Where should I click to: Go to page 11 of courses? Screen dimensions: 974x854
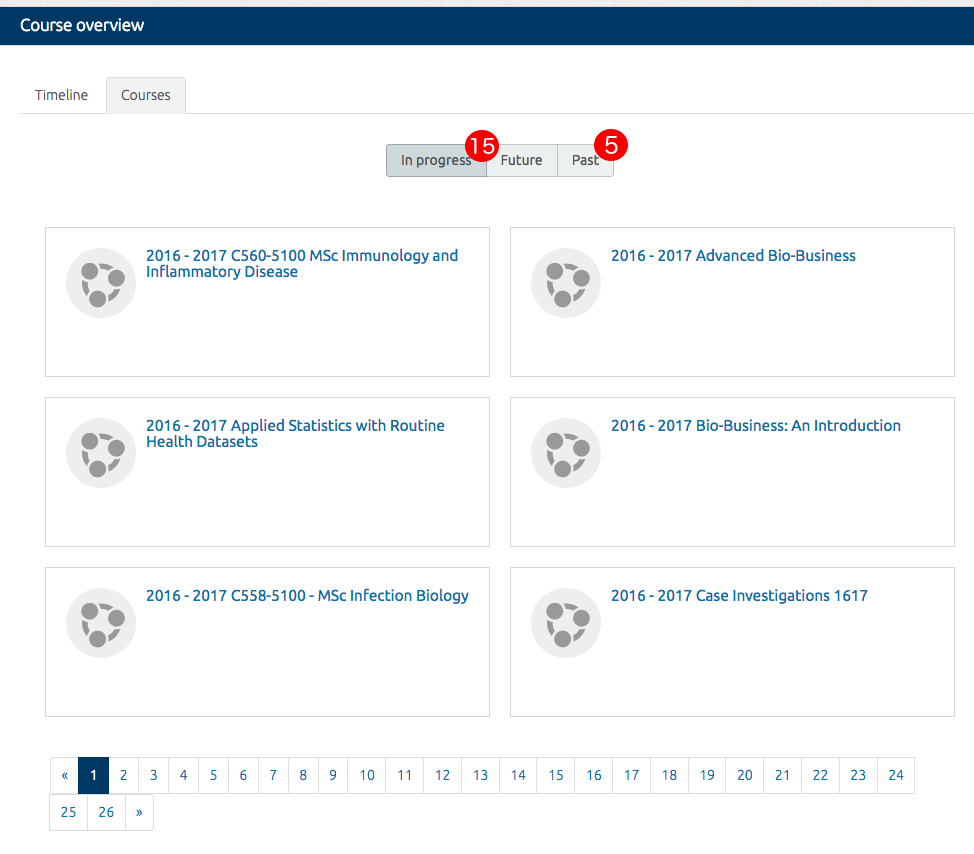tap(404, 775)
